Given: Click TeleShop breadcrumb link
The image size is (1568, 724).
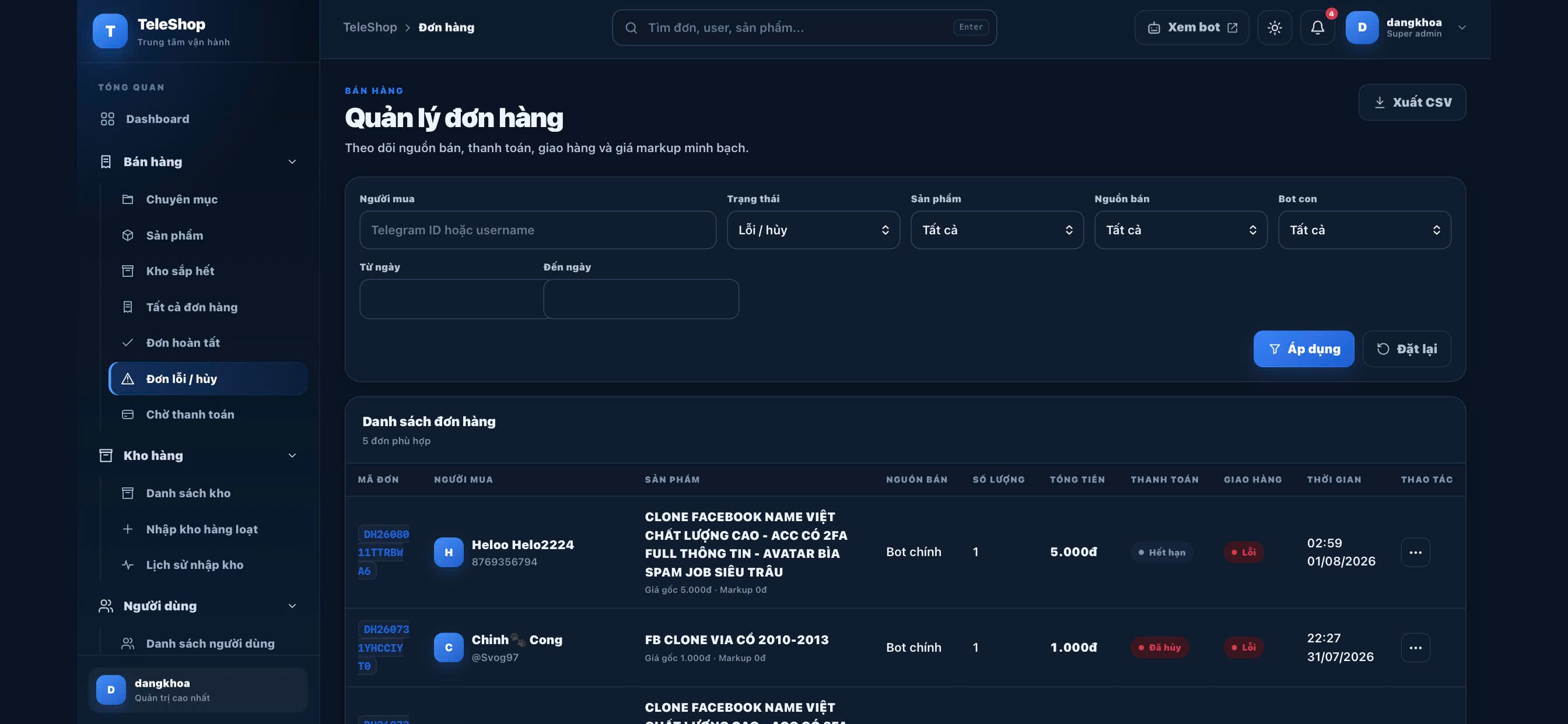Looking at the screenshot, I should [370, 27].
